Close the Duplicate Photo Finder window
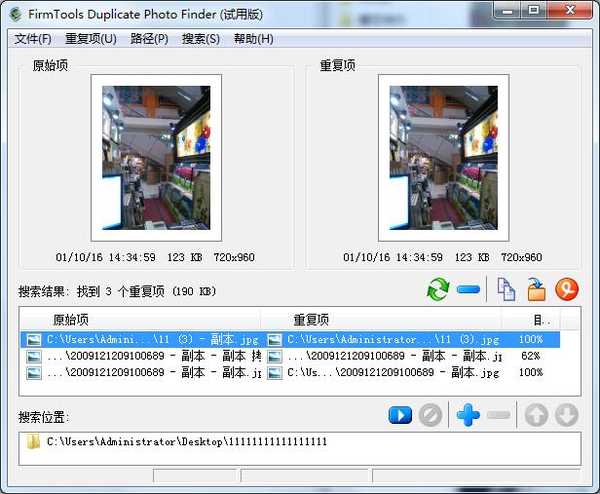This screenshot has width=600, height=494. click(x=570, y=10)
